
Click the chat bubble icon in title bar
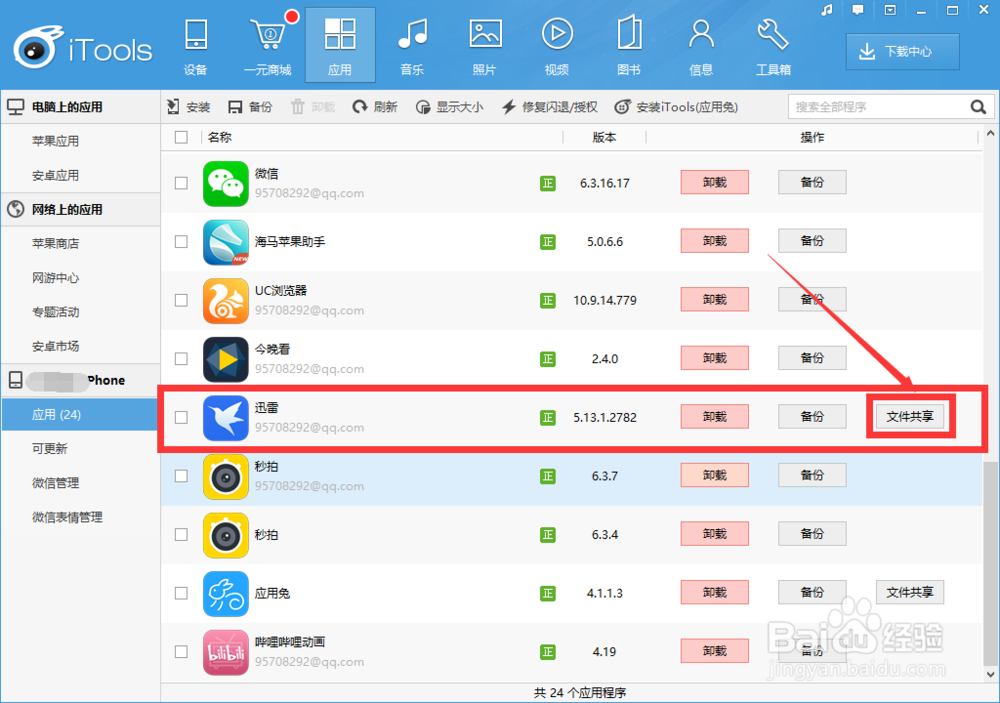click(x=858, y=10)
